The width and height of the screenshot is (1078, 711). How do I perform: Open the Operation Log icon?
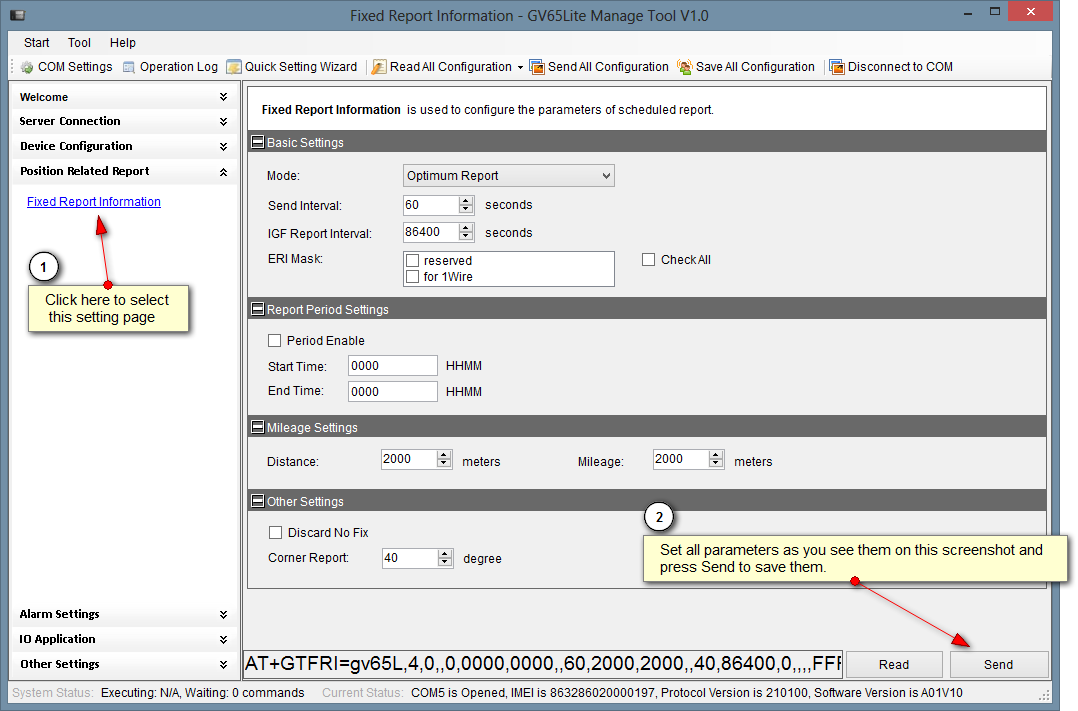[x=129, y=67]
